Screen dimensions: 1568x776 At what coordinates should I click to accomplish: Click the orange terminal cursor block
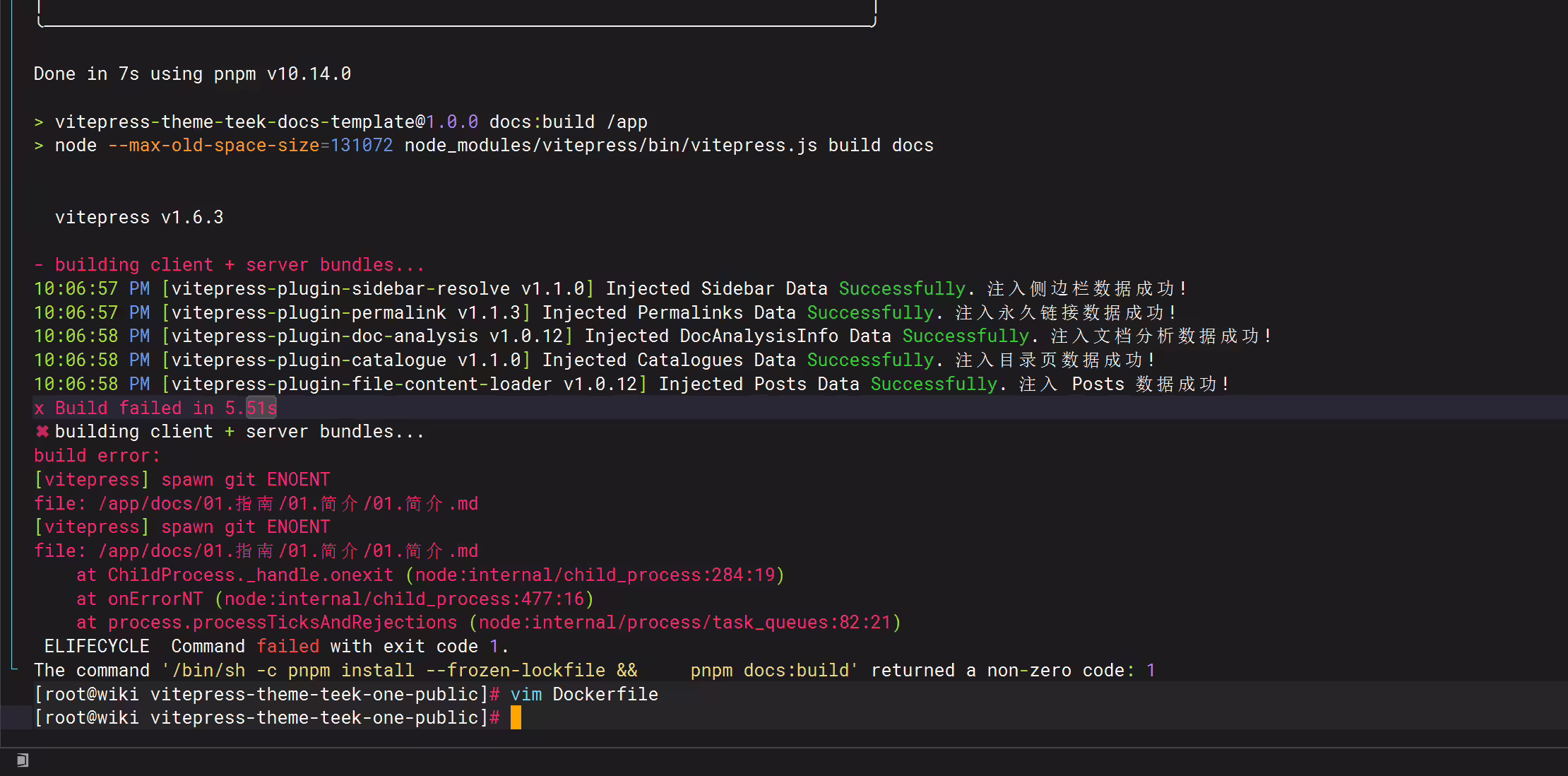[516, 717]
